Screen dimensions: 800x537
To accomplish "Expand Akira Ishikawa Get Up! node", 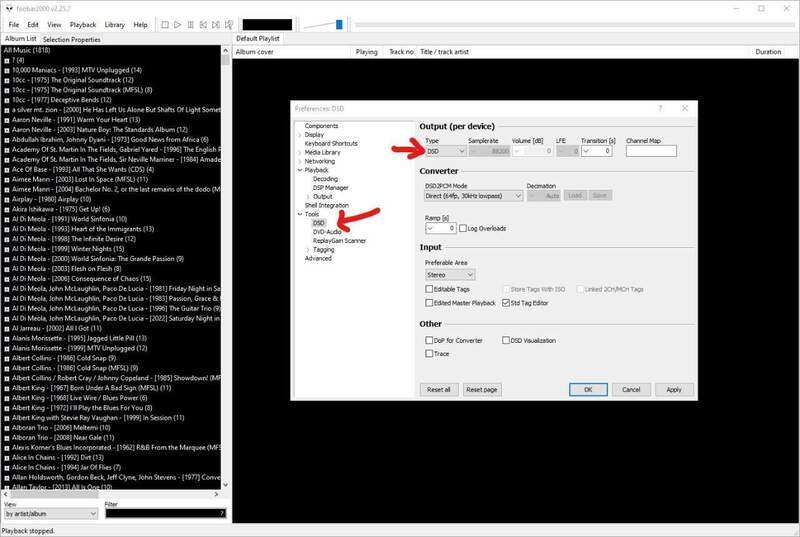I will [7, 210].
